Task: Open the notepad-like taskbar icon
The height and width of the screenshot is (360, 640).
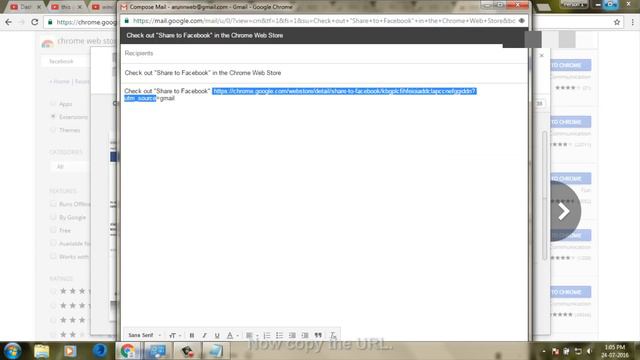Action: [216, 351]
